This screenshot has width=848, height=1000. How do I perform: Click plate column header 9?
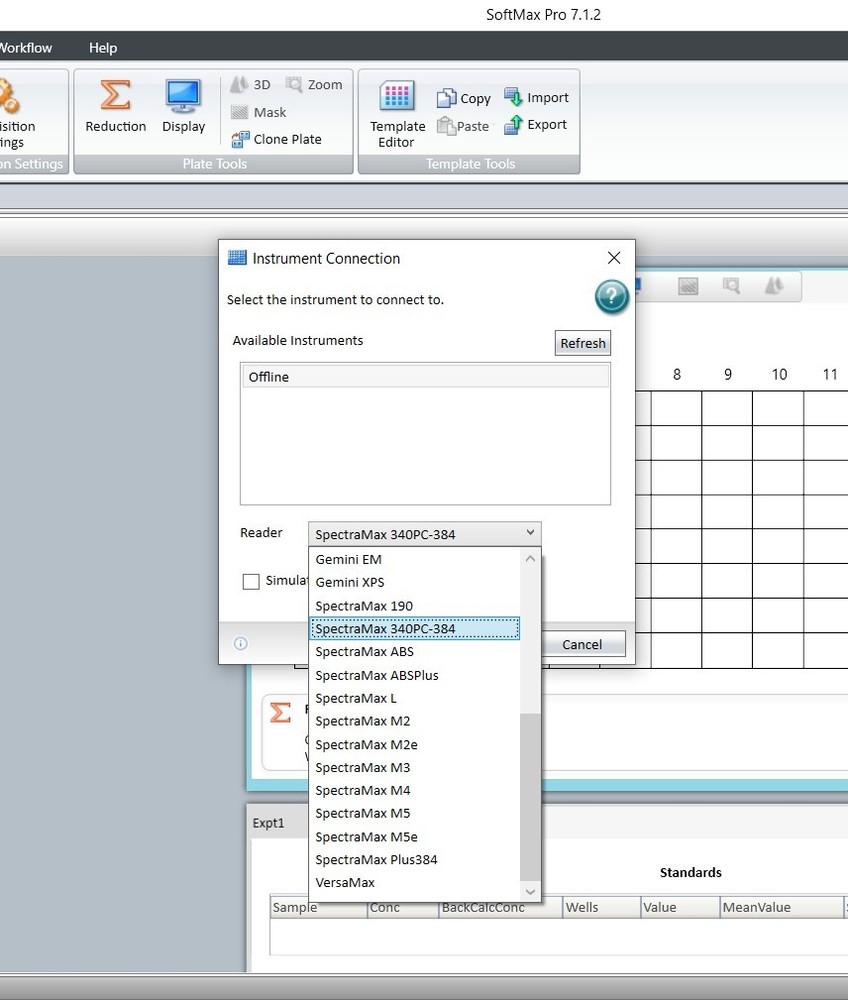727,374
